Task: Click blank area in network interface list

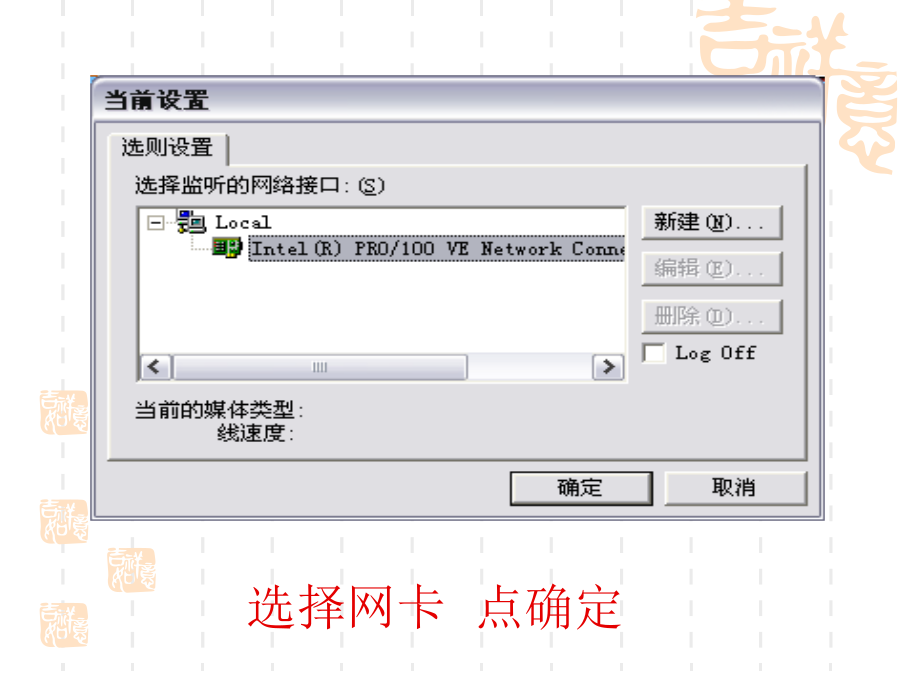Action: [x=382, y=307]
